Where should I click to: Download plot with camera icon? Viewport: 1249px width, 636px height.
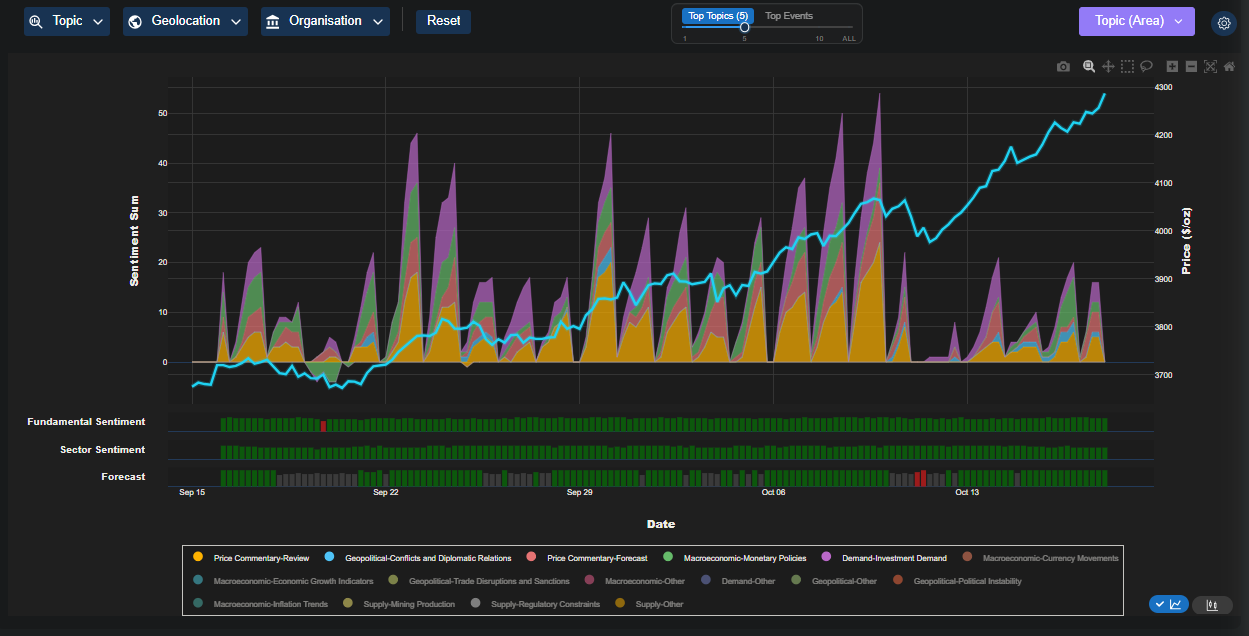pyautogui.click(x=1063, y=67)
